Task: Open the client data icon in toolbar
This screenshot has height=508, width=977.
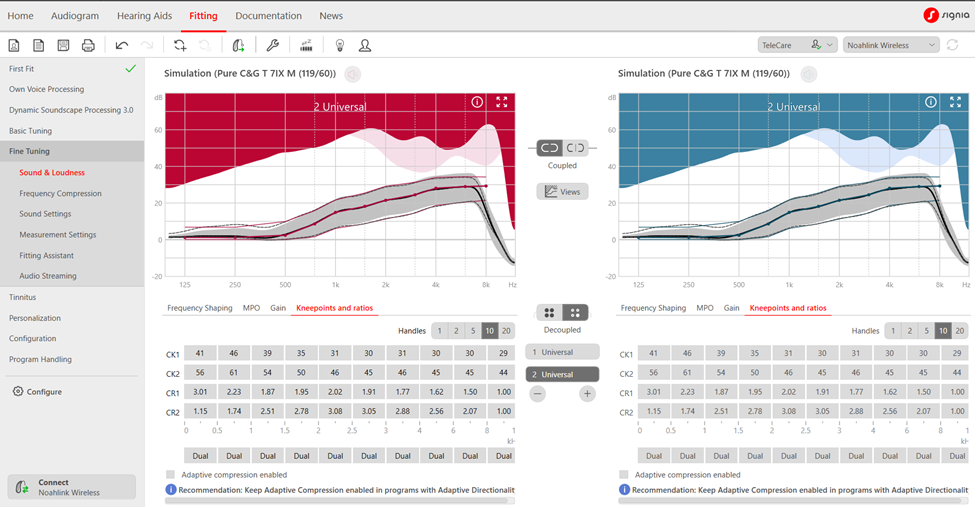Action: click(x=14, y=46)
